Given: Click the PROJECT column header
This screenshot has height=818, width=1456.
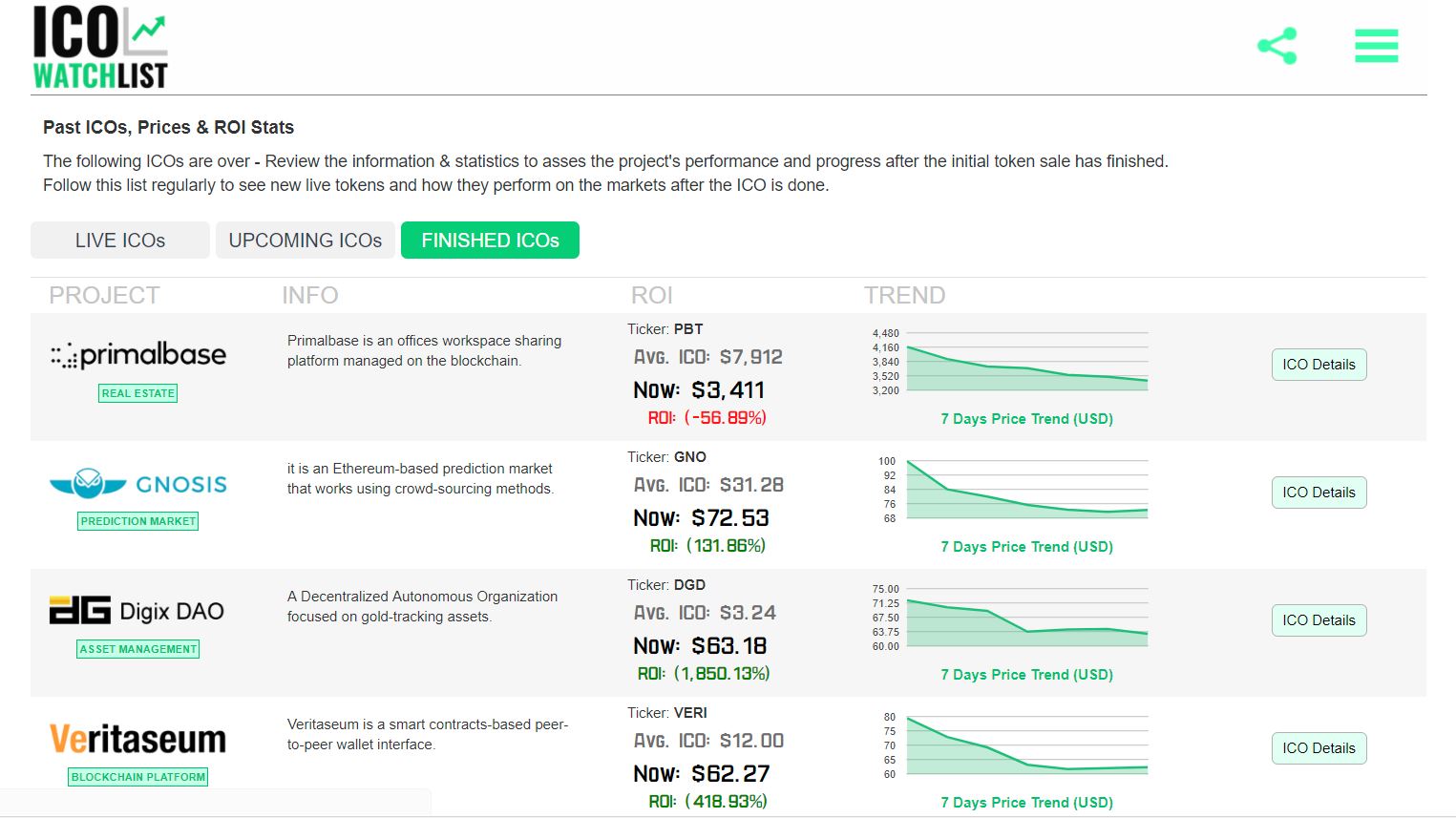Looking at the screenshot, I should pos(104,296).
